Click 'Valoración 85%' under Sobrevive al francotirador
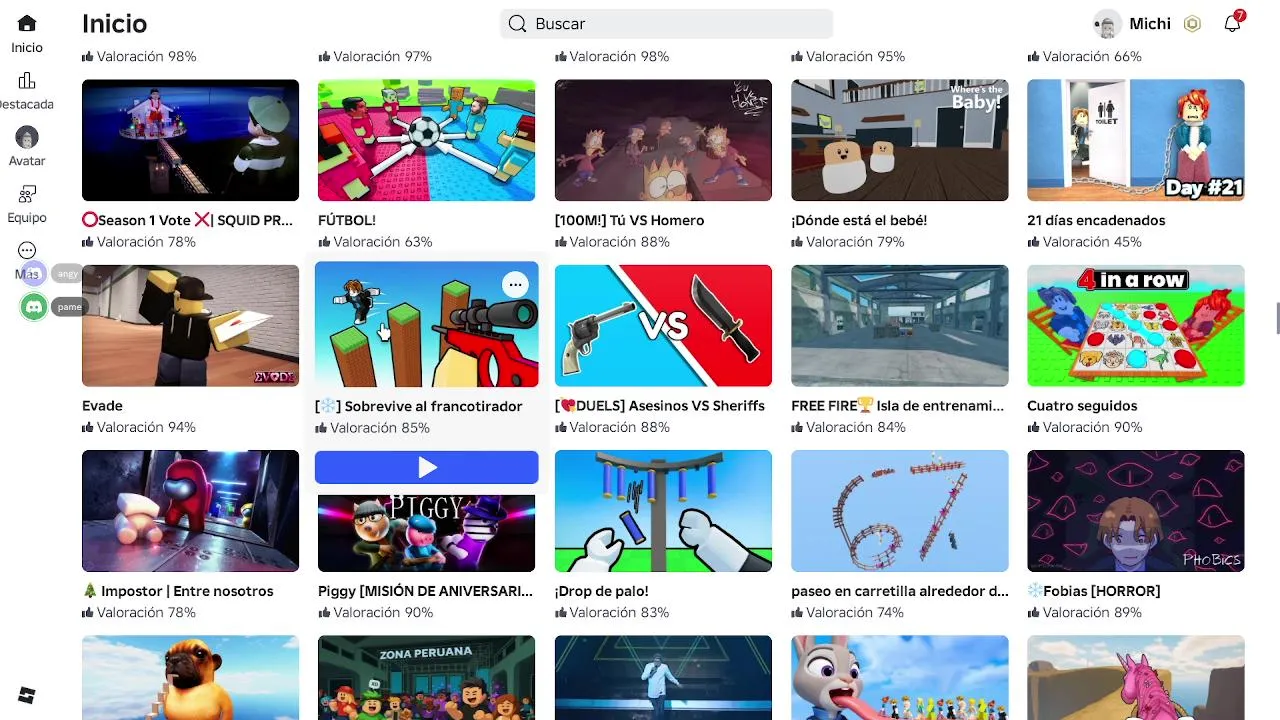This screenshot has height=720, width=1280. [x=372, y=428]
